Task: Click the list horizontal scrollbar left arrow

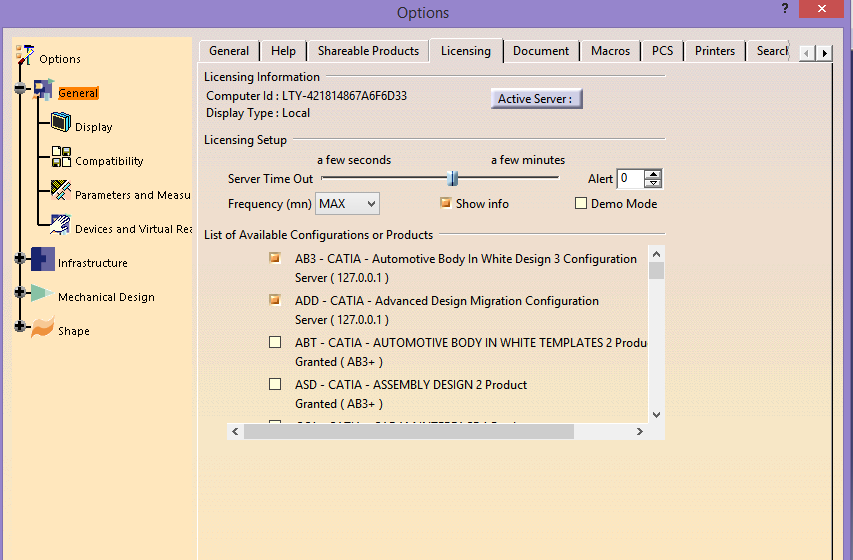Action: point(235,432)
